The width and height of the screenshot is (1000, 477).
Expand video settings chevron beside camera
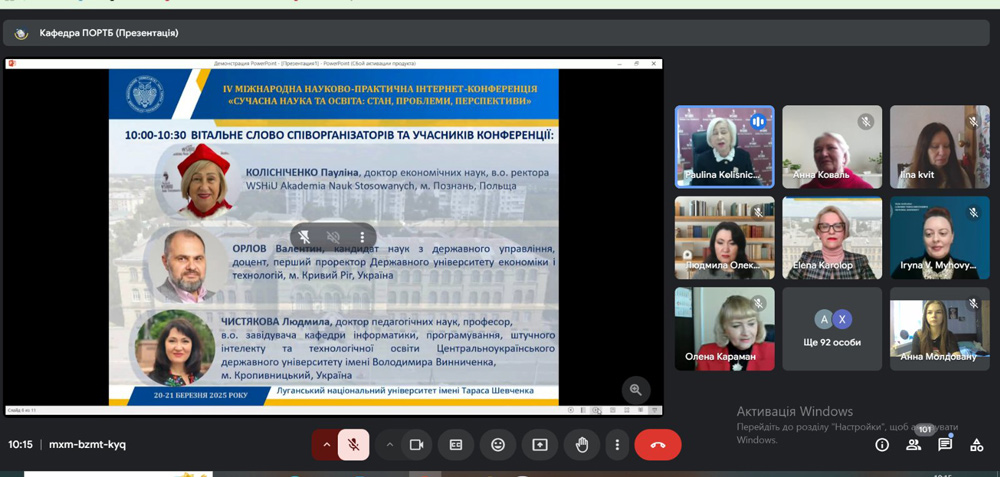tap(390, 445)
